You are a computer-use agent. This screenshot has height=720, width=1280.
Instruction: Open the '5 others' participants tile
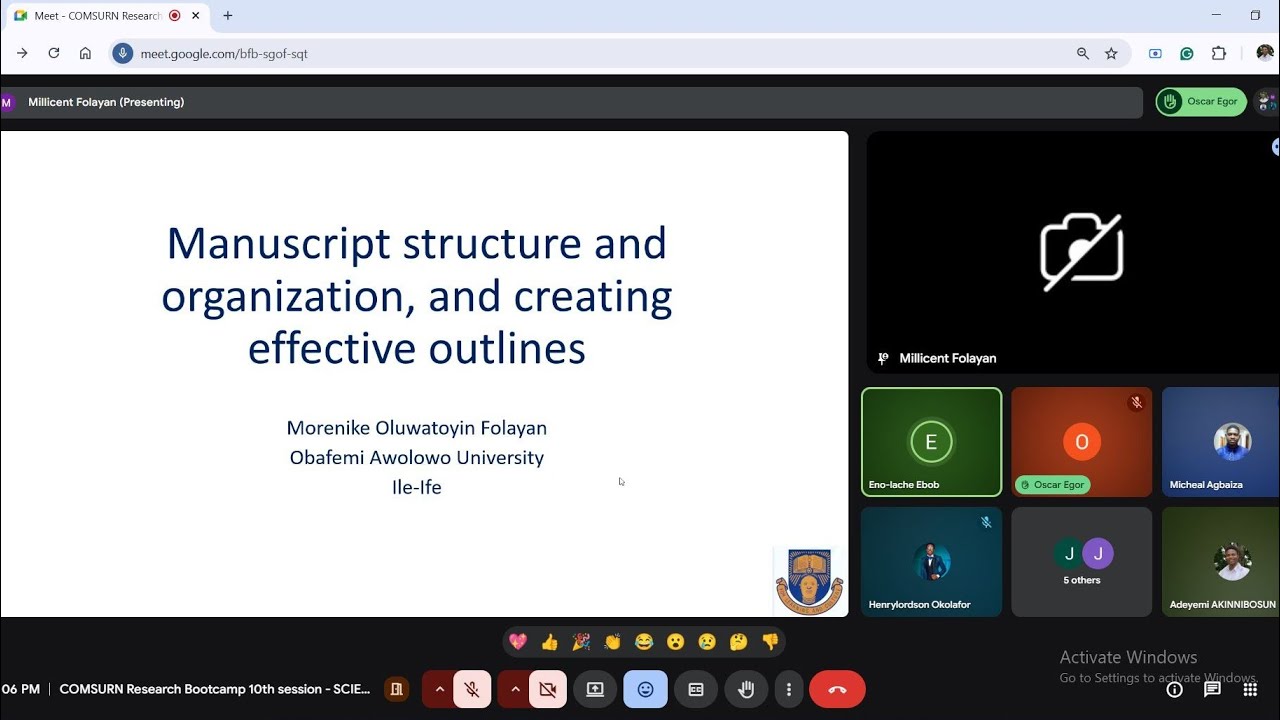coord(1081,562)
